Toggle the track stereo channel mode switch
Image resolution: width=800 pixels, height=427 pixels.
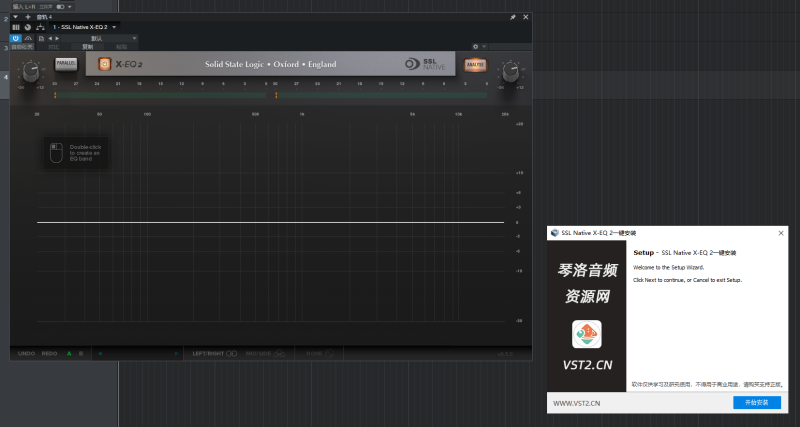pos(60,7)
